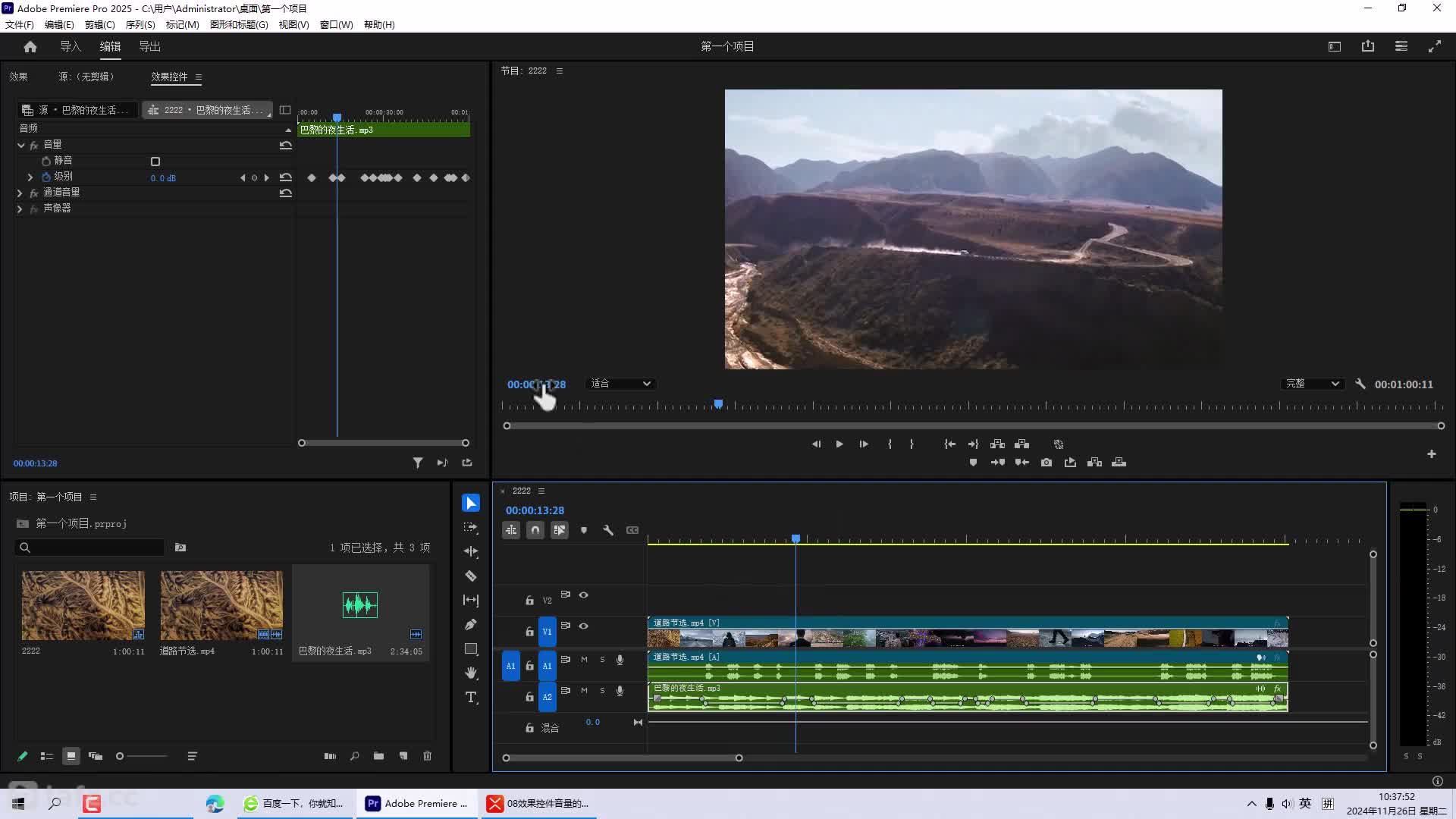Select the Slip tool

pyautogui.click(x=470, y=600)
